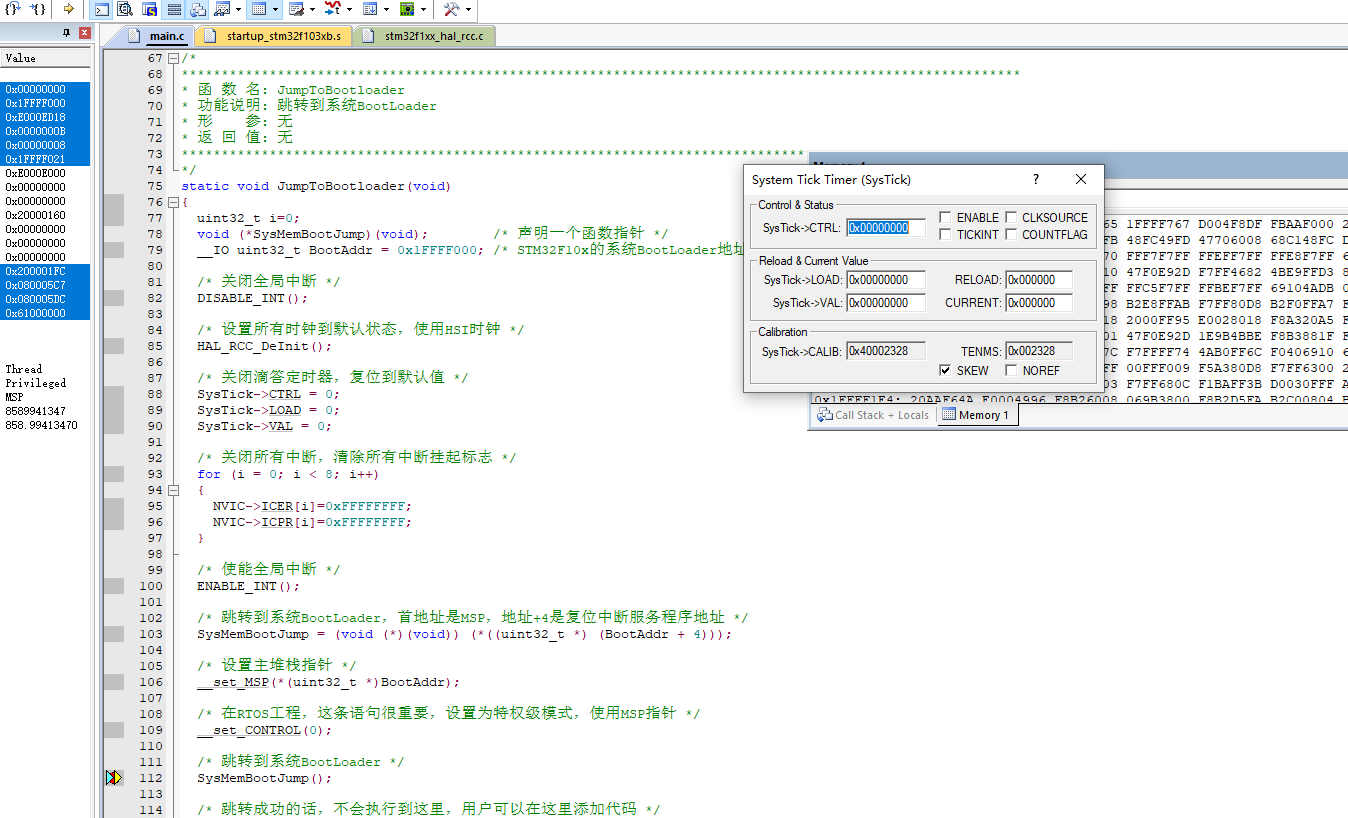
Task: Click the Call Stack + Locals tab icon
Action: tap(825, 415)
